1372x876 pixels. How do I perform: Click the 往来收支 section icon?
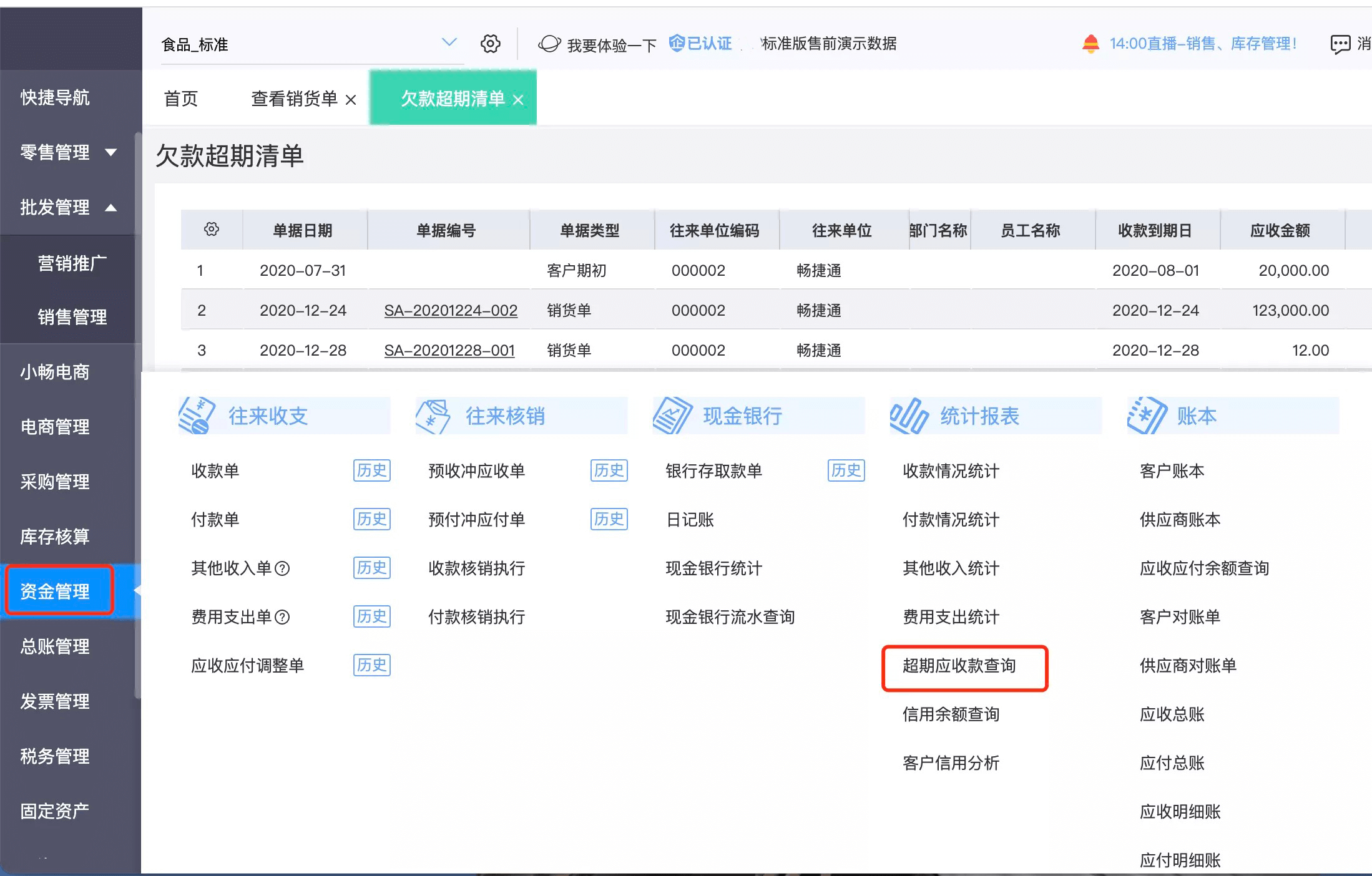(197, 415)
